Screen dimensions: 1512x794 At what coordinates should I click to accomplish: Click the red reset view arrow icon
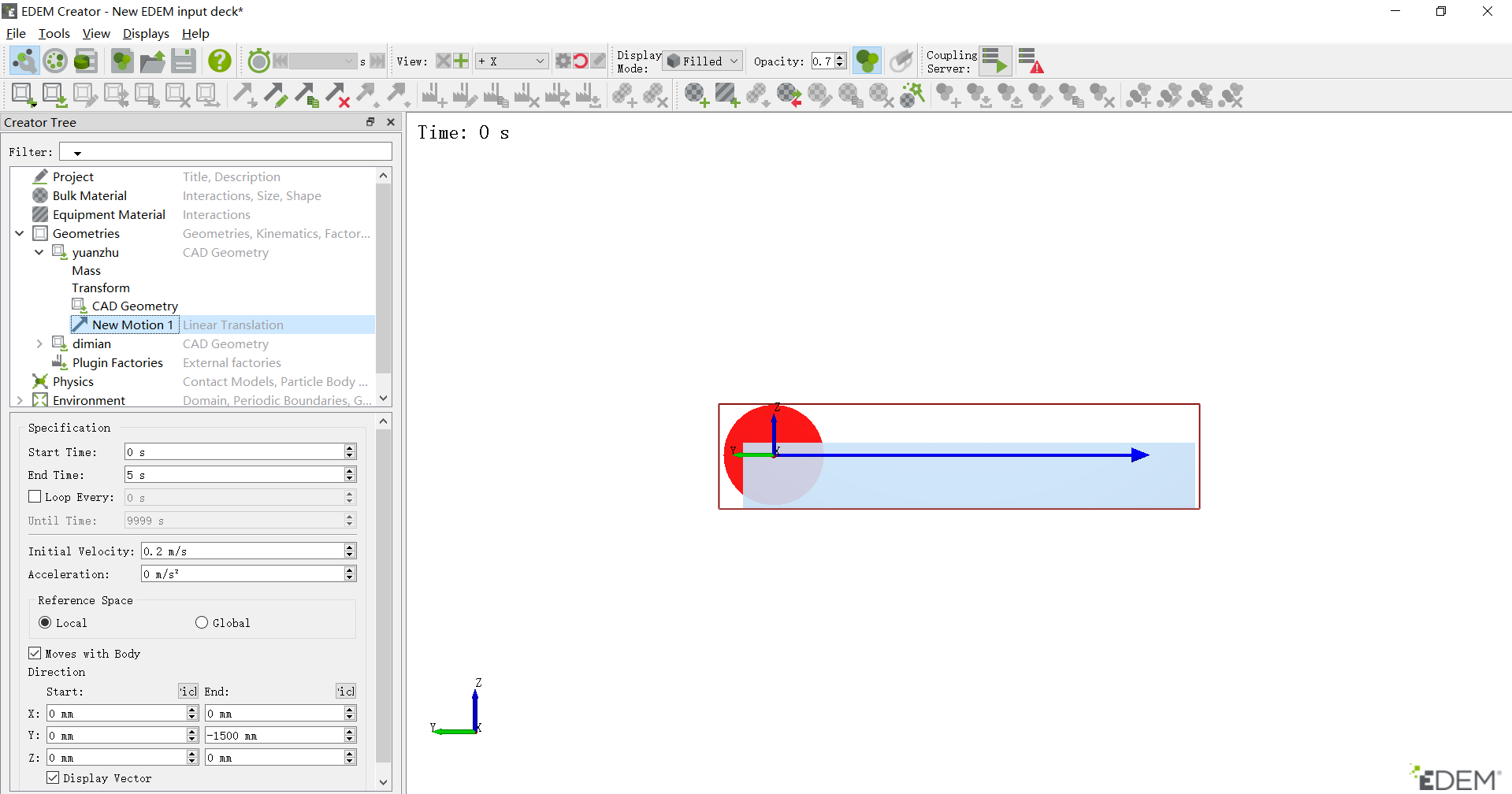581,61
